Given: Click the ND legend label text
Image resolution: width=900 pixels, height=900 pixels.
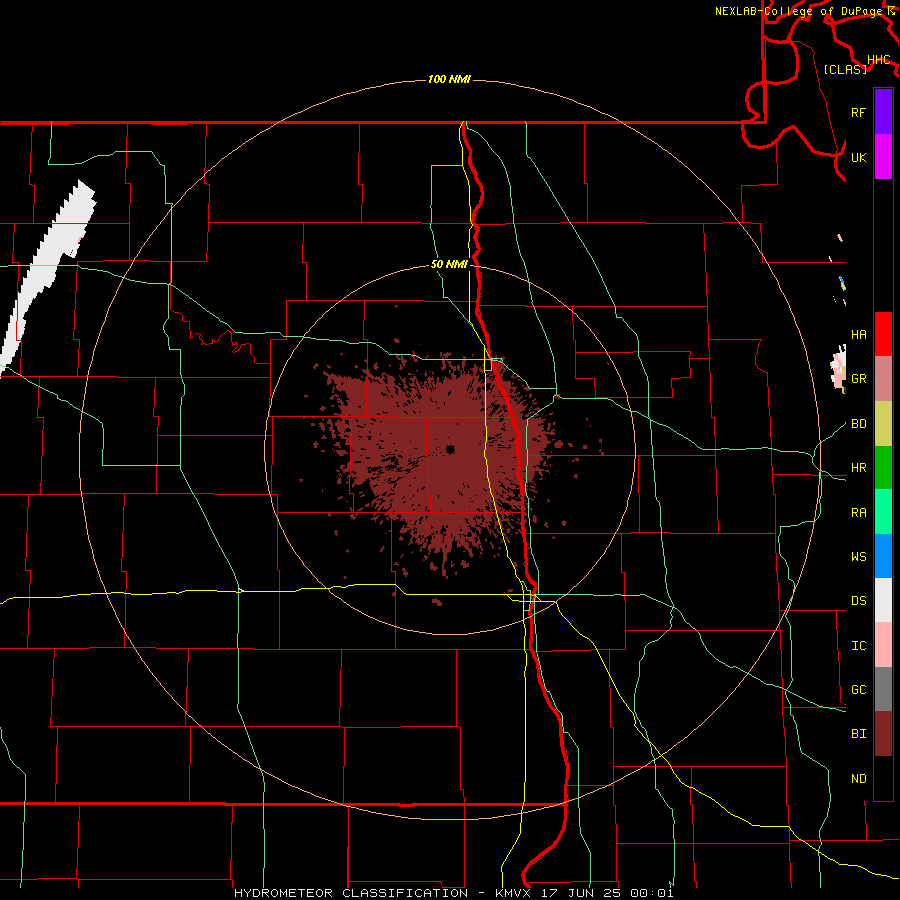Looking at the screenshot, I should 859,778.
